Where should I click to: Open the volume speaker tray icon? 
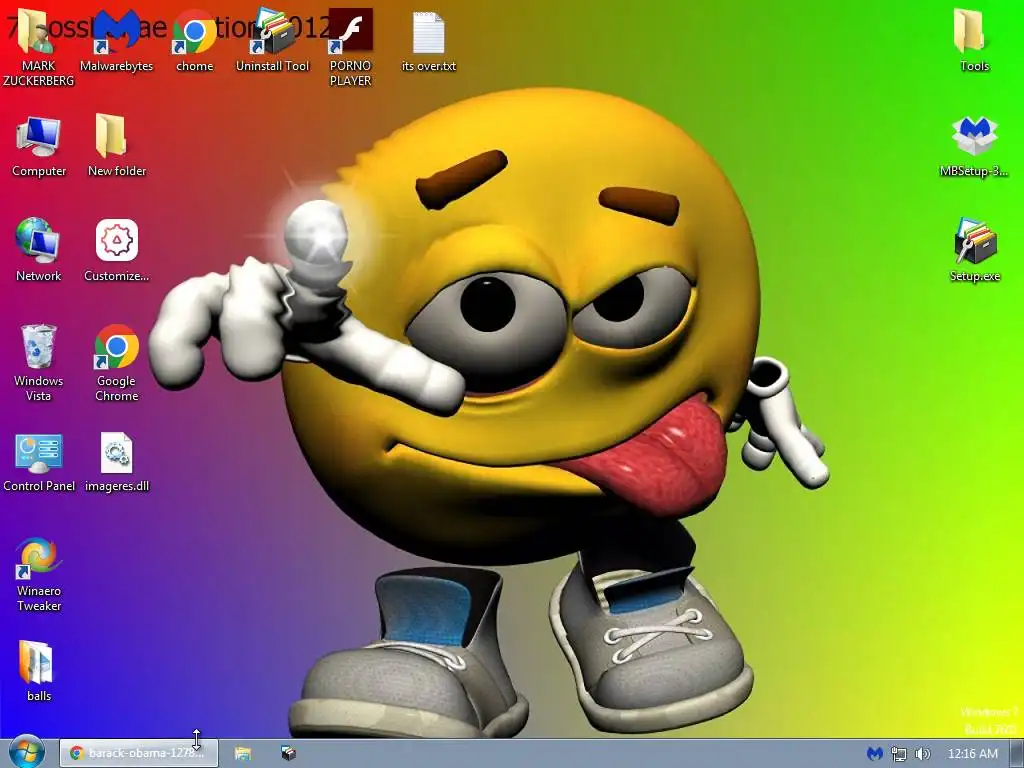922,754
